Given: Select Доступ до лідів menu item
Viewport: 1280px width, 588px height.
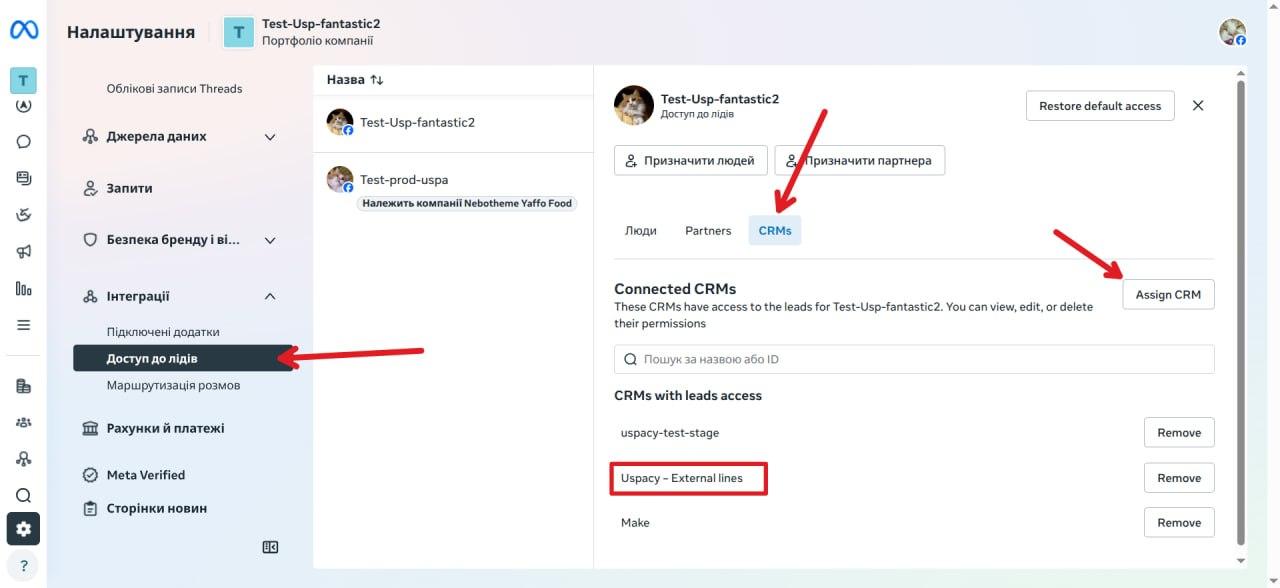Looking at the screenshot, I should 183,358.
